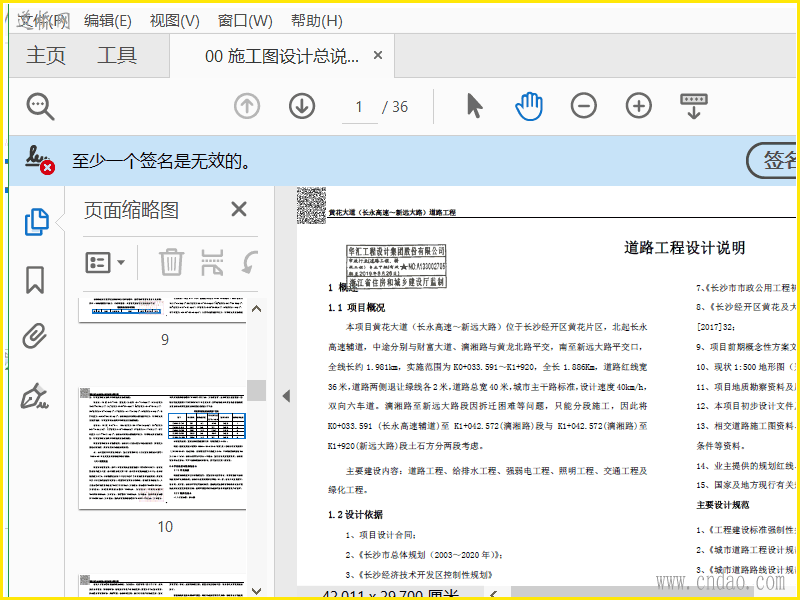800x600 pixels.
Task: Click thumbnail panel scroll up arrow
Action: [x=257, y=309]
